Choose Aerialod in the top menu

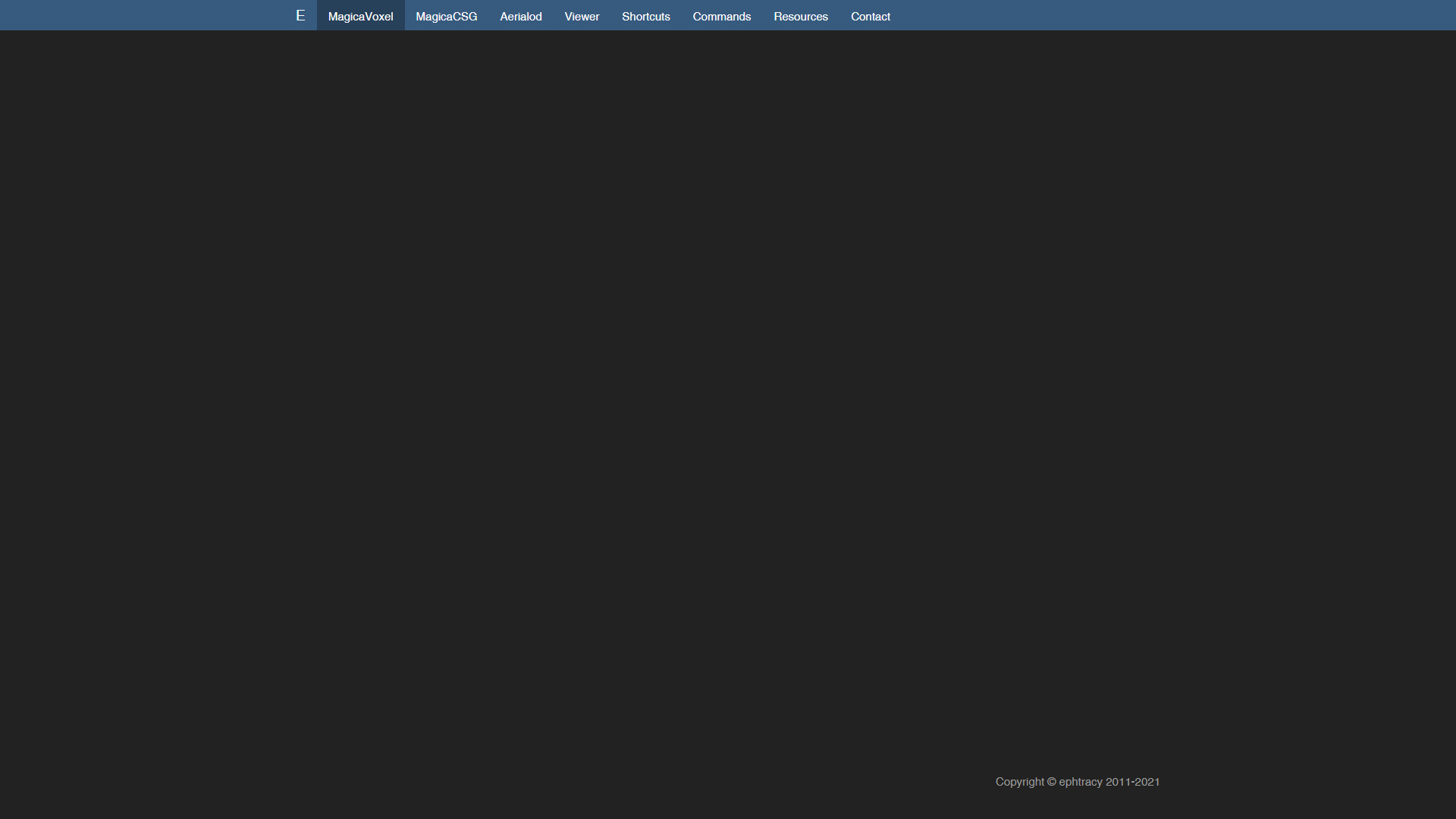520,16
